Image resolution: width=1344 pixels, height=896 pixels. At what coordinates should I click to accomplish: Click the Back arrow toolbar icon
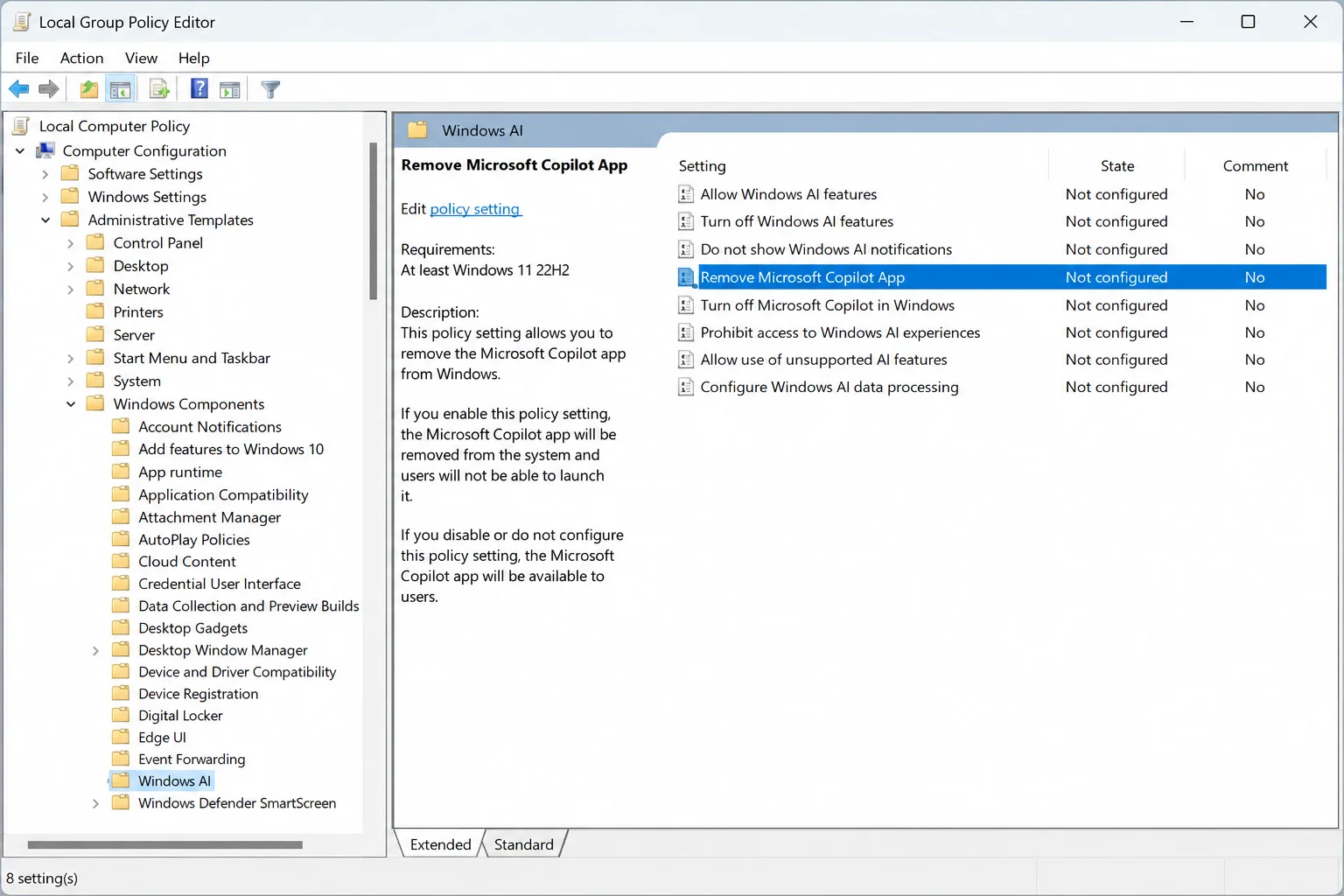tap(18, 88)
